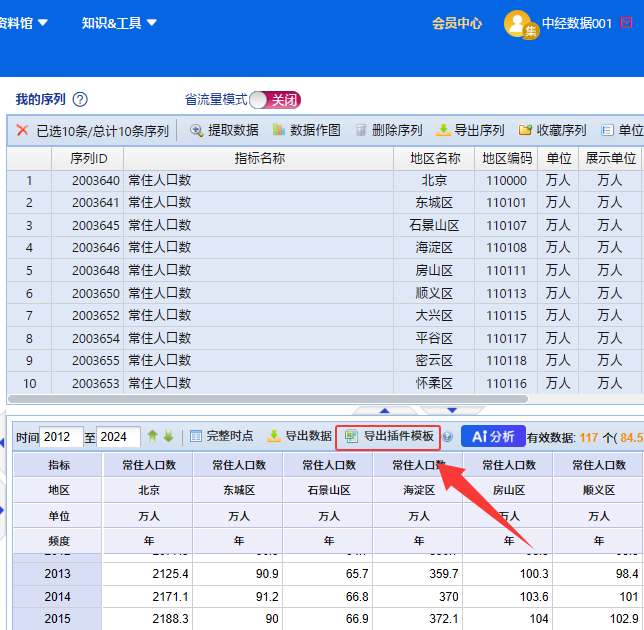Click the 删除序列 trash icon

click(361, 130)
